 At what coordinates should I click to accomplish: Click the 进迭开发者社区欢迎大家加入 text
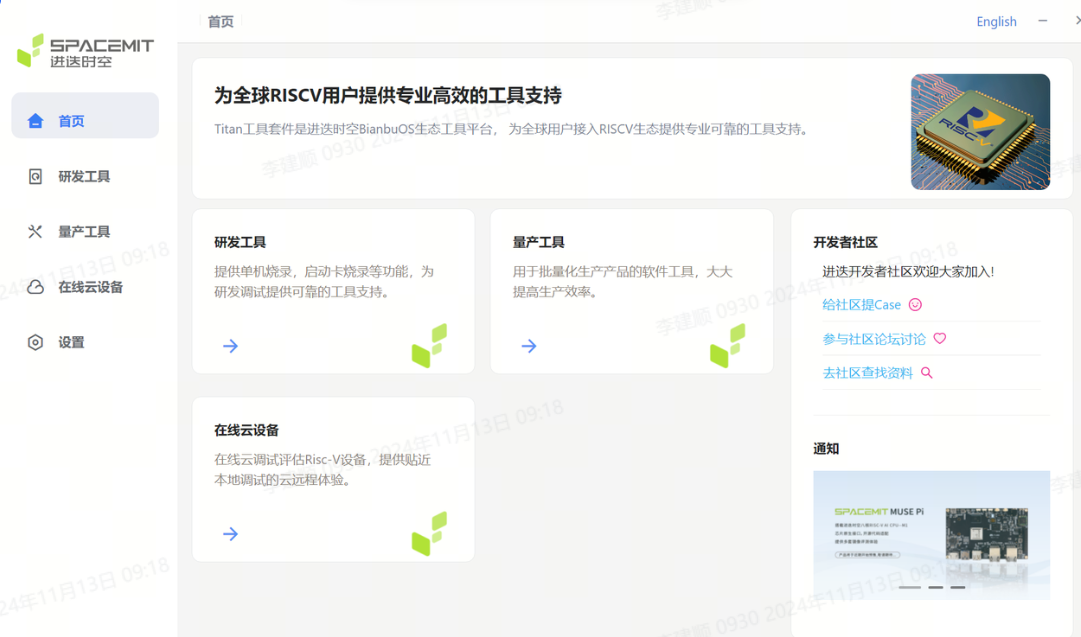click(908, 272)
